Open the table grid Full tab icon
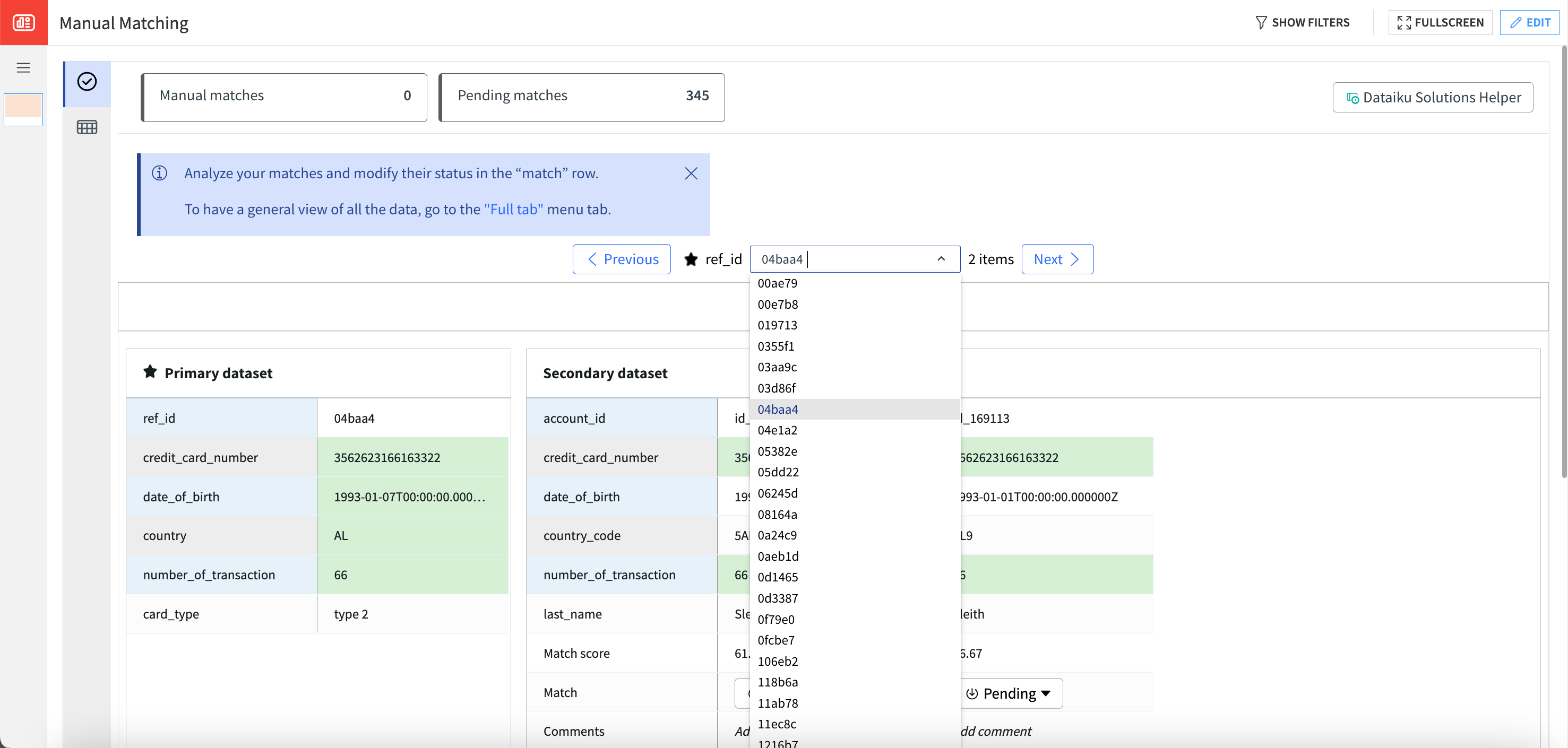1568x748 pixels. click(x=87, y=127)
